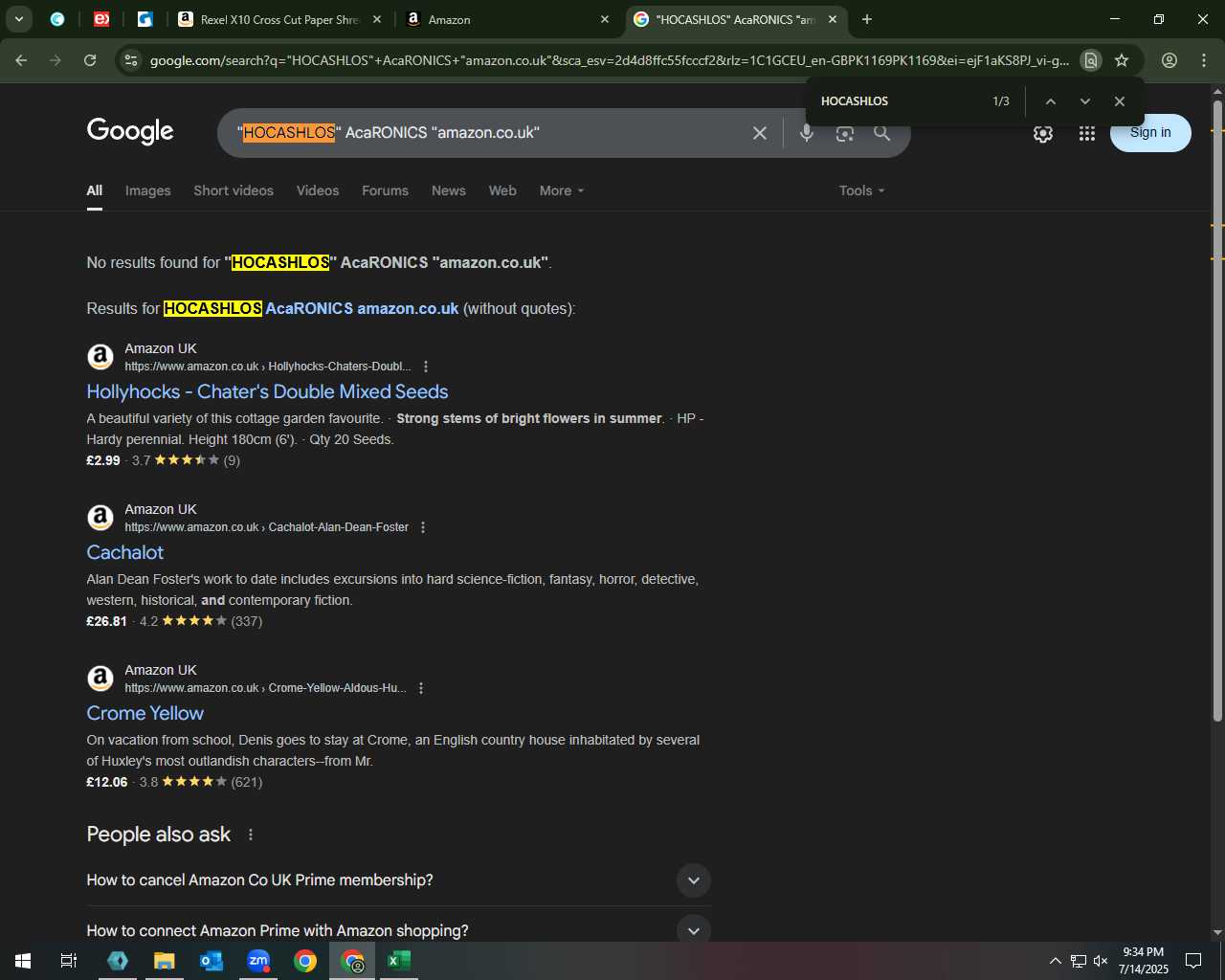View site information icon in address bar
1225x980 pixels.
(x=132, y=60)
